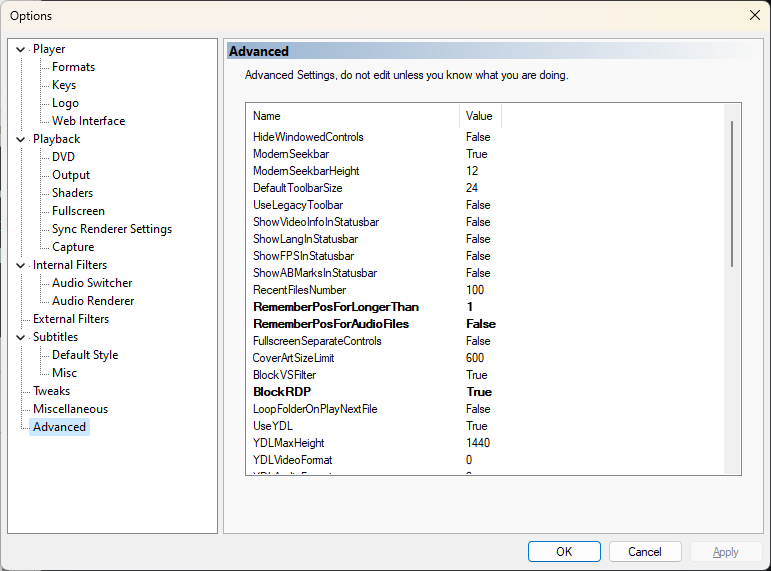
Task: Open subtitle Default Style page
Action: pyautogui.click(x=85, y=355)
